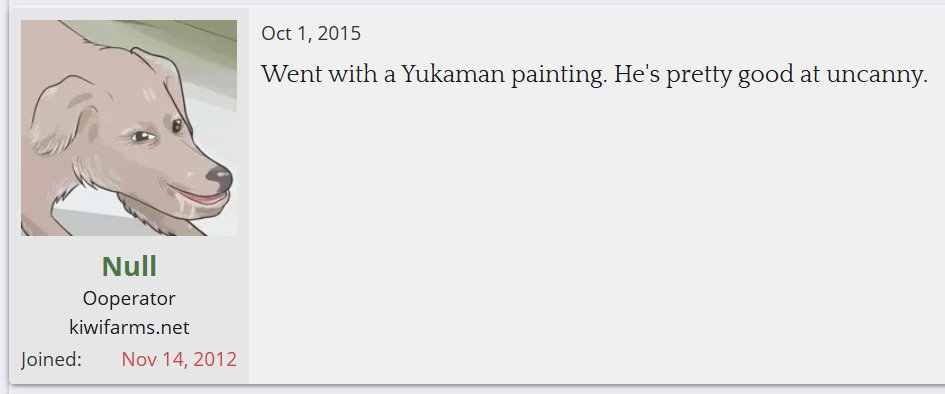945x394 pixels.
Task: Click the dog's nose in the avatar
Action: [219, 178]
